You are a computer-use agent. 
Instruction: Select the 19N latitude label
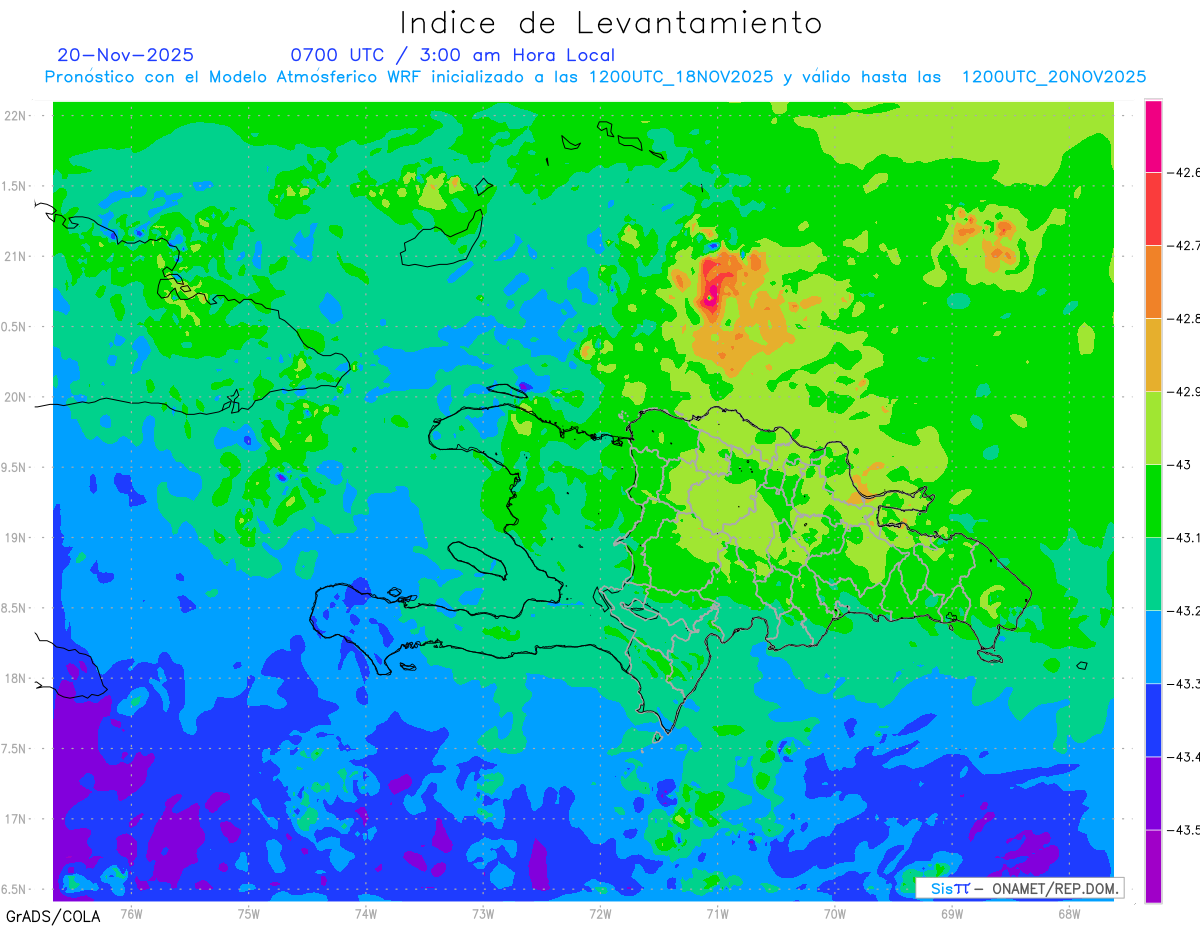[x=17, y=537]
